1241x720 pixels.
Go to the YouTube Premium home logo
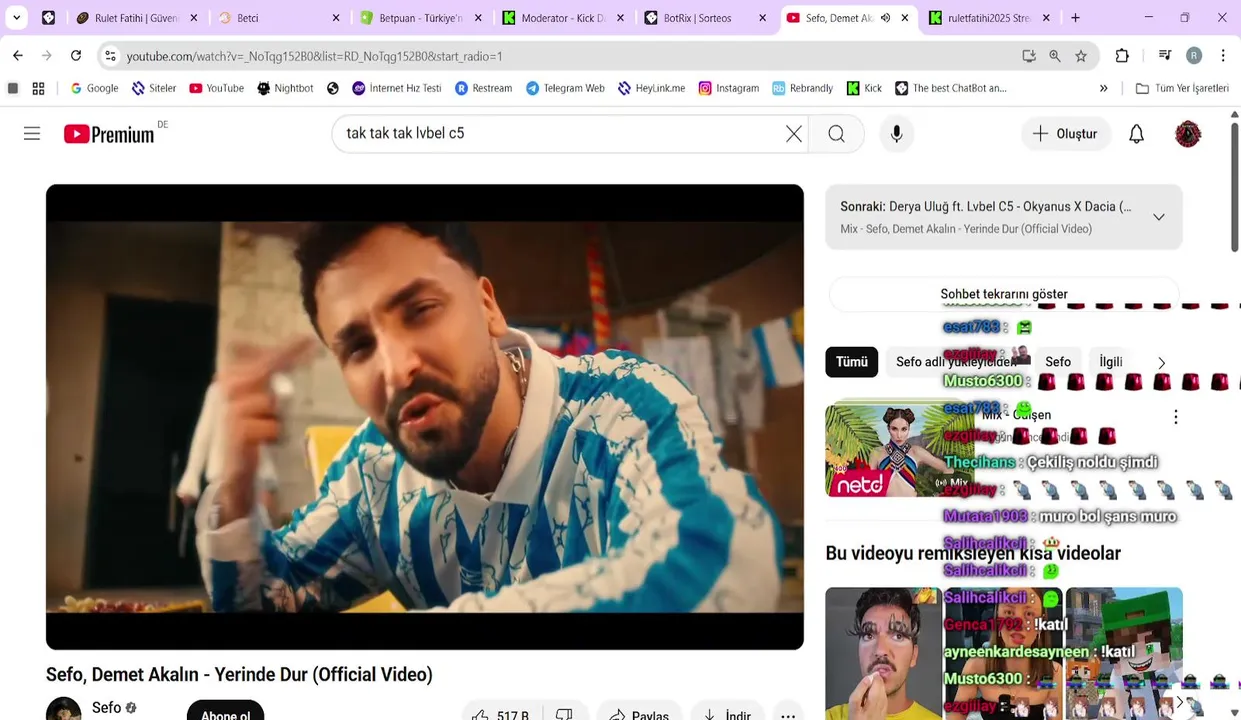click(109, 134)
